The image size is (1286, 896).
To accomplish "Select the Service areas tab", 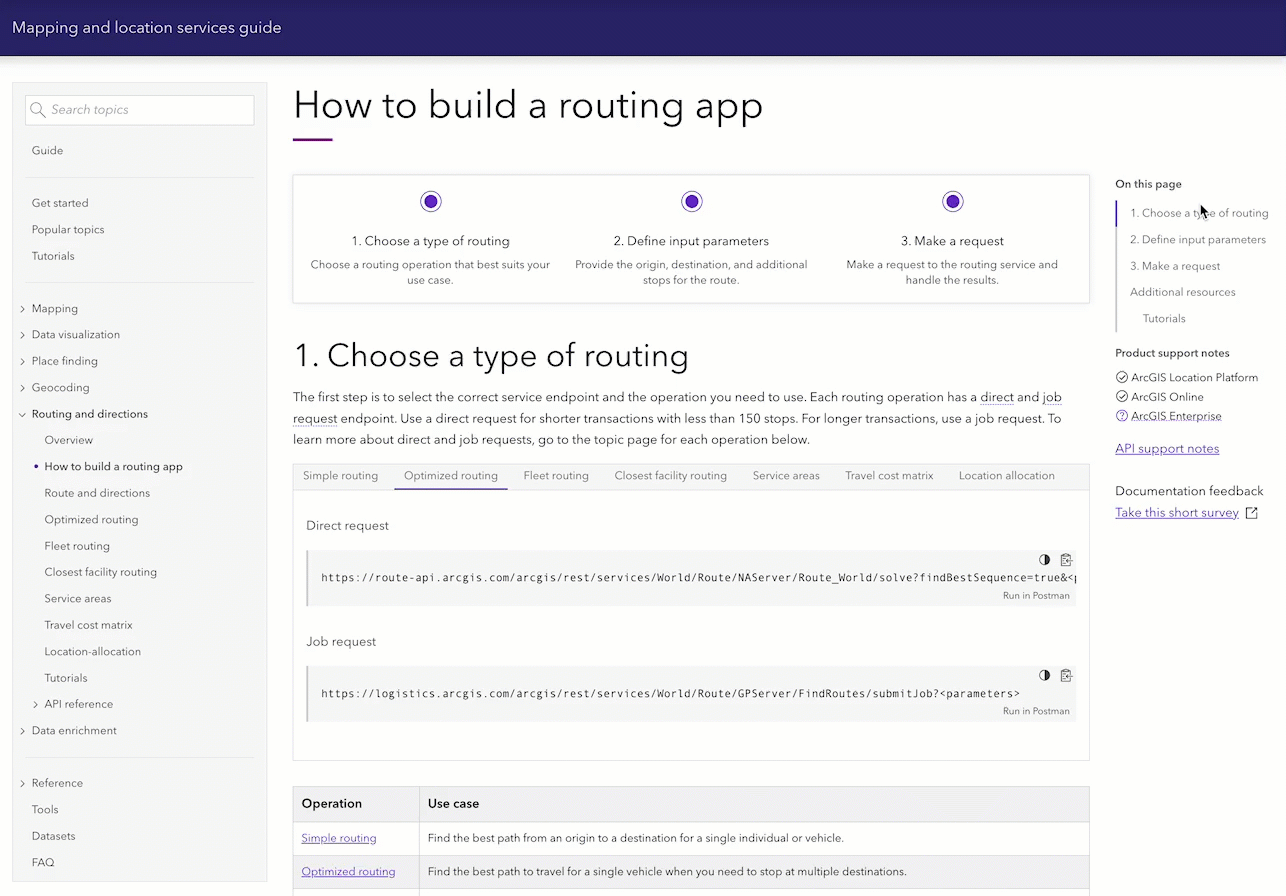I will point(786,476).
